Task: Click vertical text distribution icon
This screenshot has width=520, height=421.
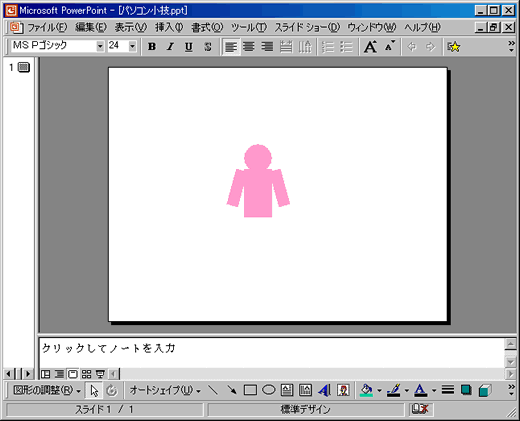Action: coord(304,47)
